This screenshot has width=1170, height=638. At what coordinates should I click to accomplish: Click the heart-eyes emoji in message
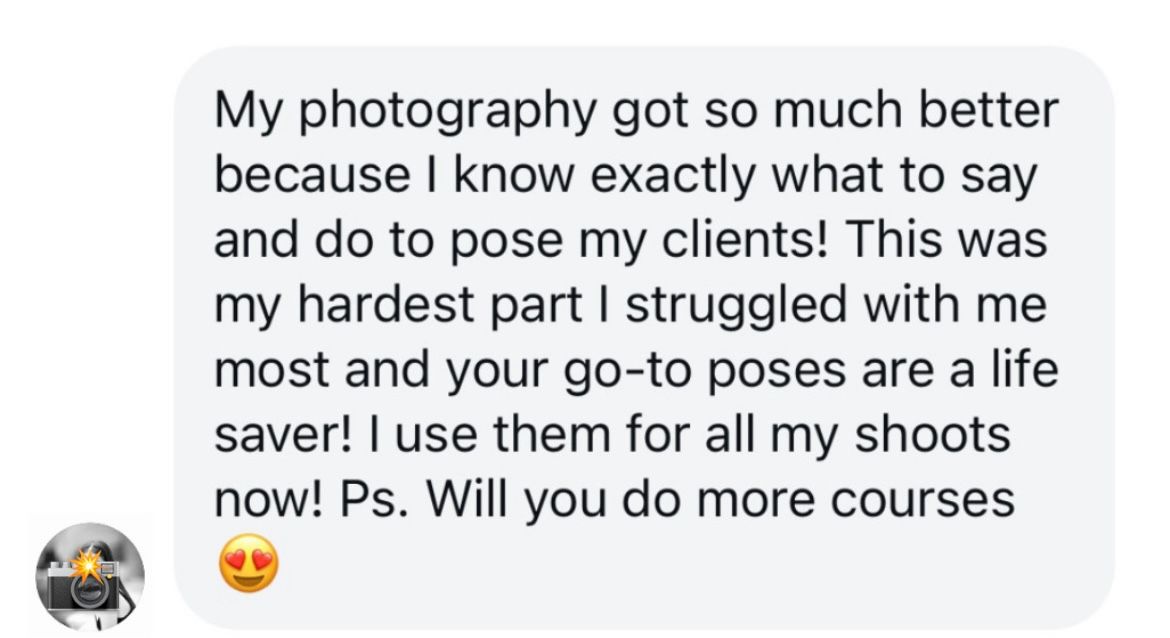[x=247, y=565]
